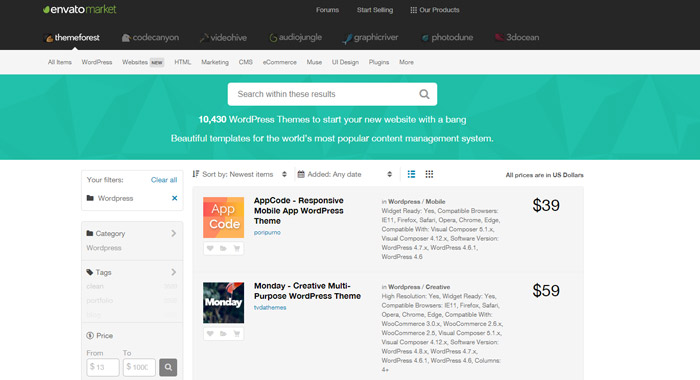Select Marketing in category bar

[x=215, y=62]
